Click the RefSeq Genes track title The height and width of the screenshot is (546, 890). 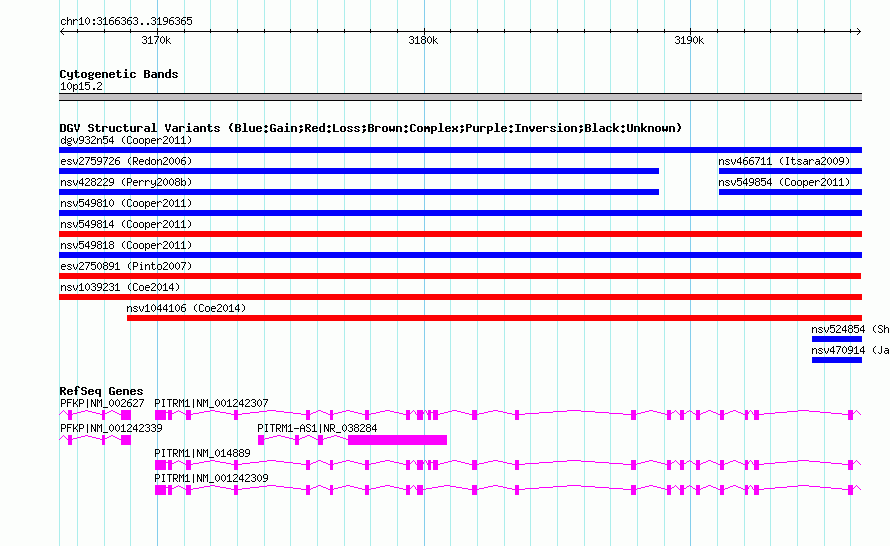[x=101, y=391]
